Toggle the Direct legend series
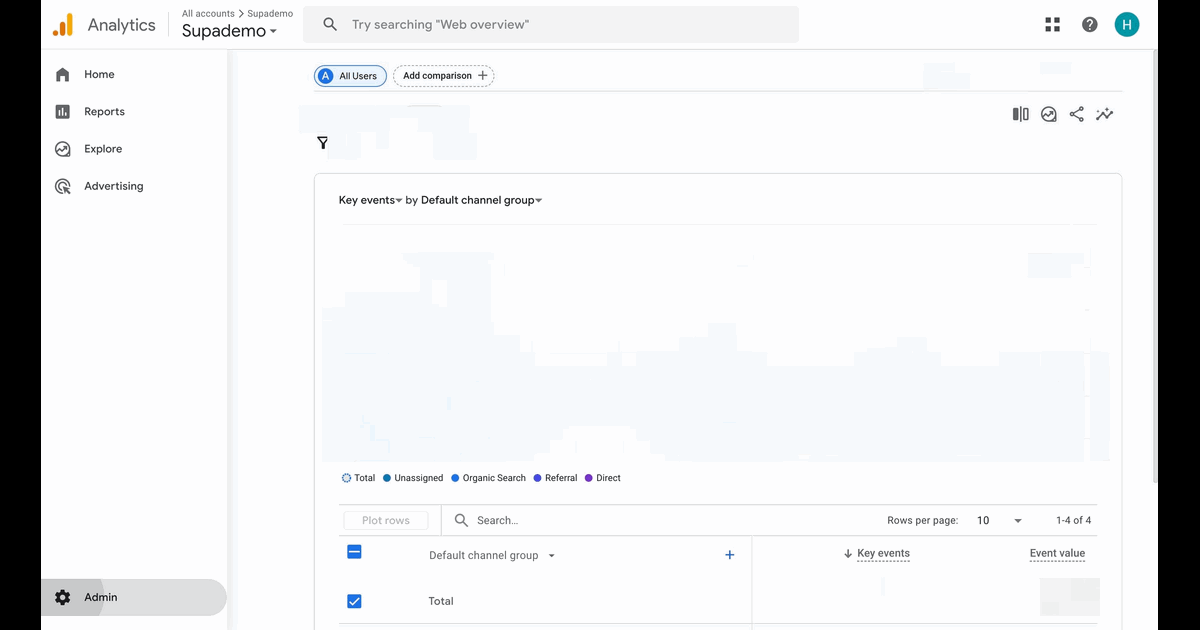The width and height of the screenshot is (1200, 630). pos(603,478)
